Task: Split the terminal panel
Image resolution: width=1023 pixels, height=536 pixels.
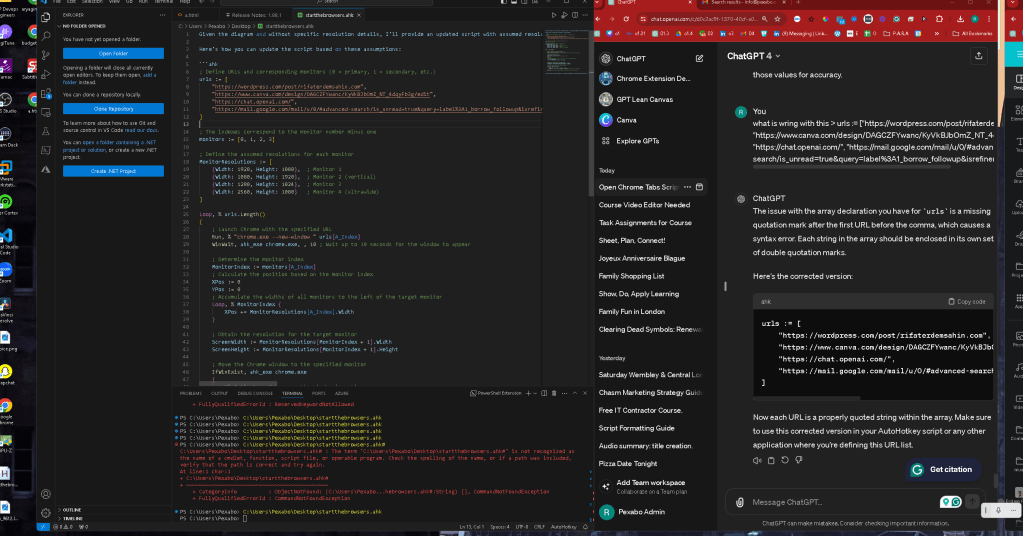Action: point(544,393)
